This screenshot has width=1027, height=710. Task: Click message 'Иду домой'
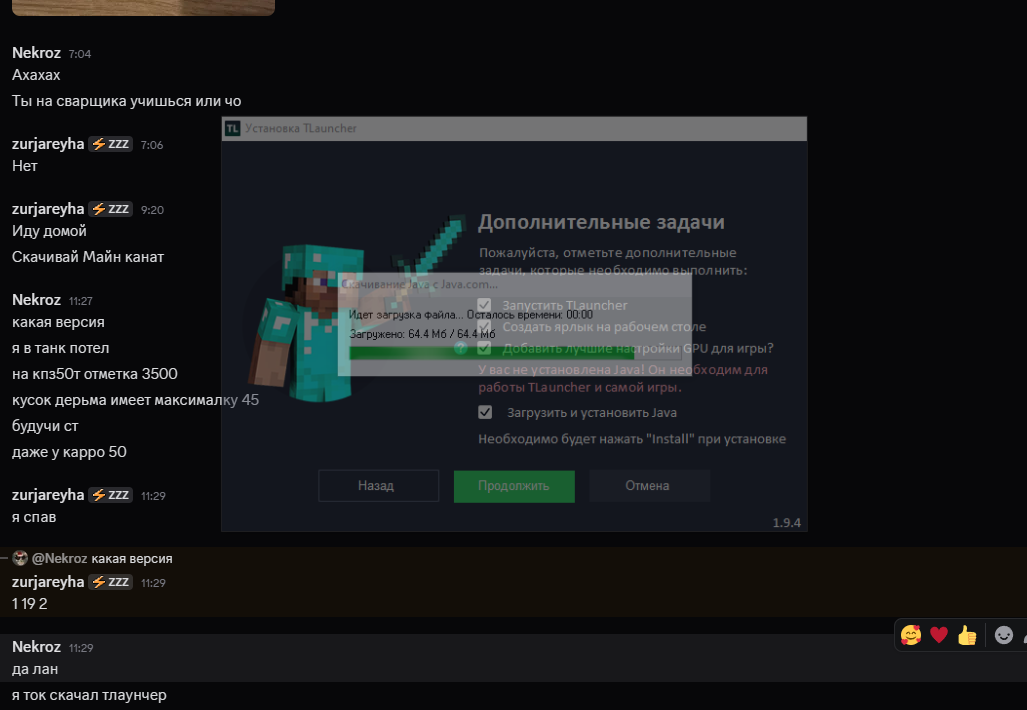click(x=49, y=231)
